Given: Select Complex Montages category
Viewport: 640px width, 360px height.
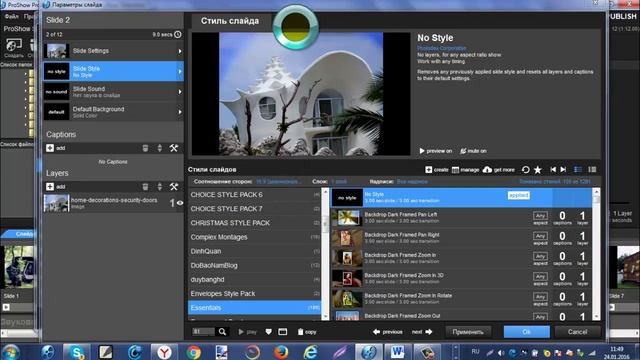Looking at the screenshot, I should point(255,237).
